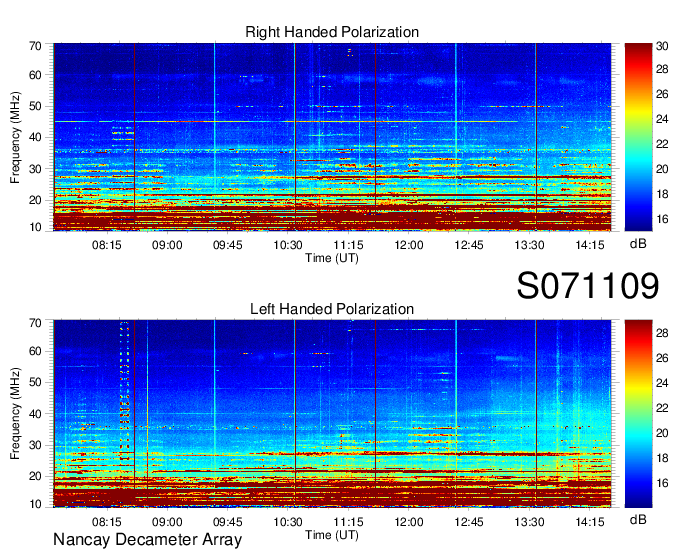Click the 10 MHz tick on the bottom plot
Screen dimensions: 680x552
[x=35, y=504]
